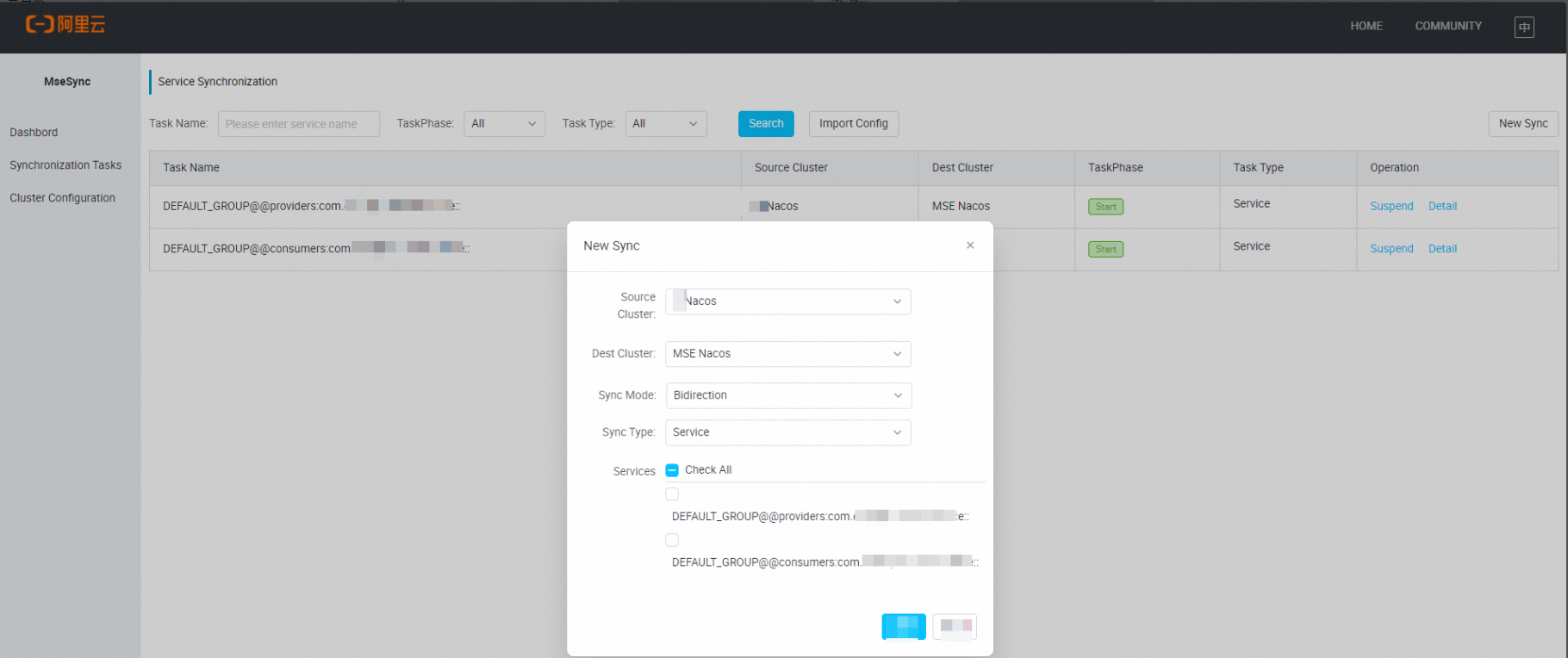Click Start badge in consumers row
Image resolution: width=1568 pixels, height=658 pixels.
coord(1105,250)
